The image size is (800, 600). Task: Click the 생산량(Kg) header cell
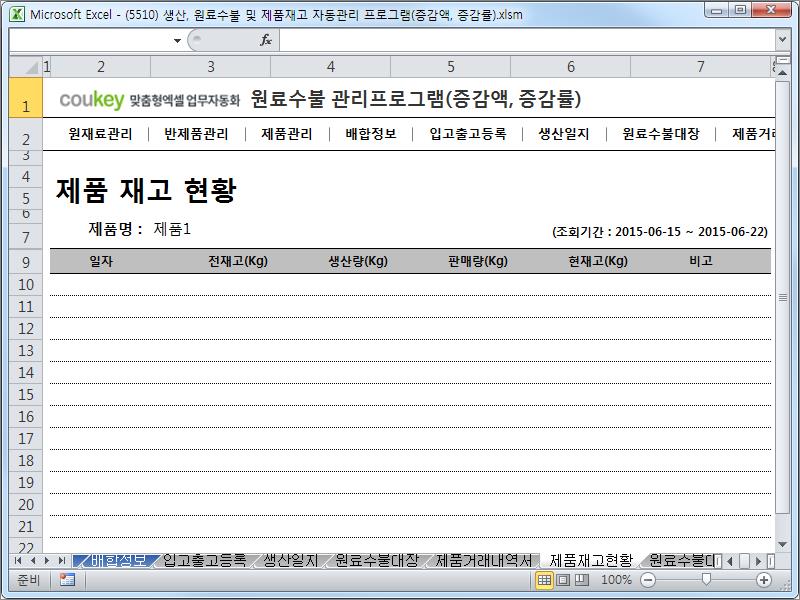[358, 261]
